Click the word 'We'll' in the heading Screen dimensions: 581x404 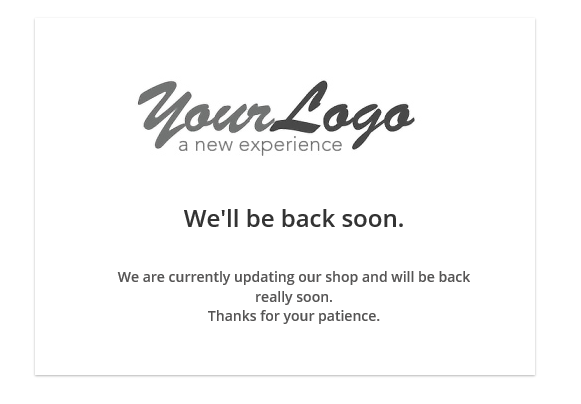pyautogui.click(x=211, y=218)
